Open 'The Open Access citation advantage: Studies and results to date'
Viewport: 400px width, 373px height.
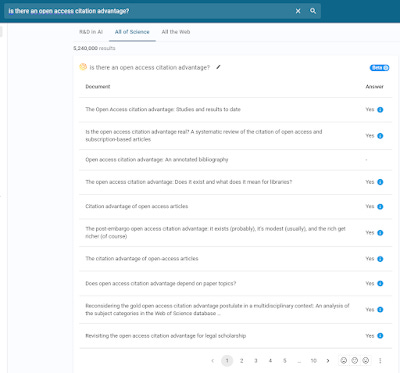click(x=163, y=109)
